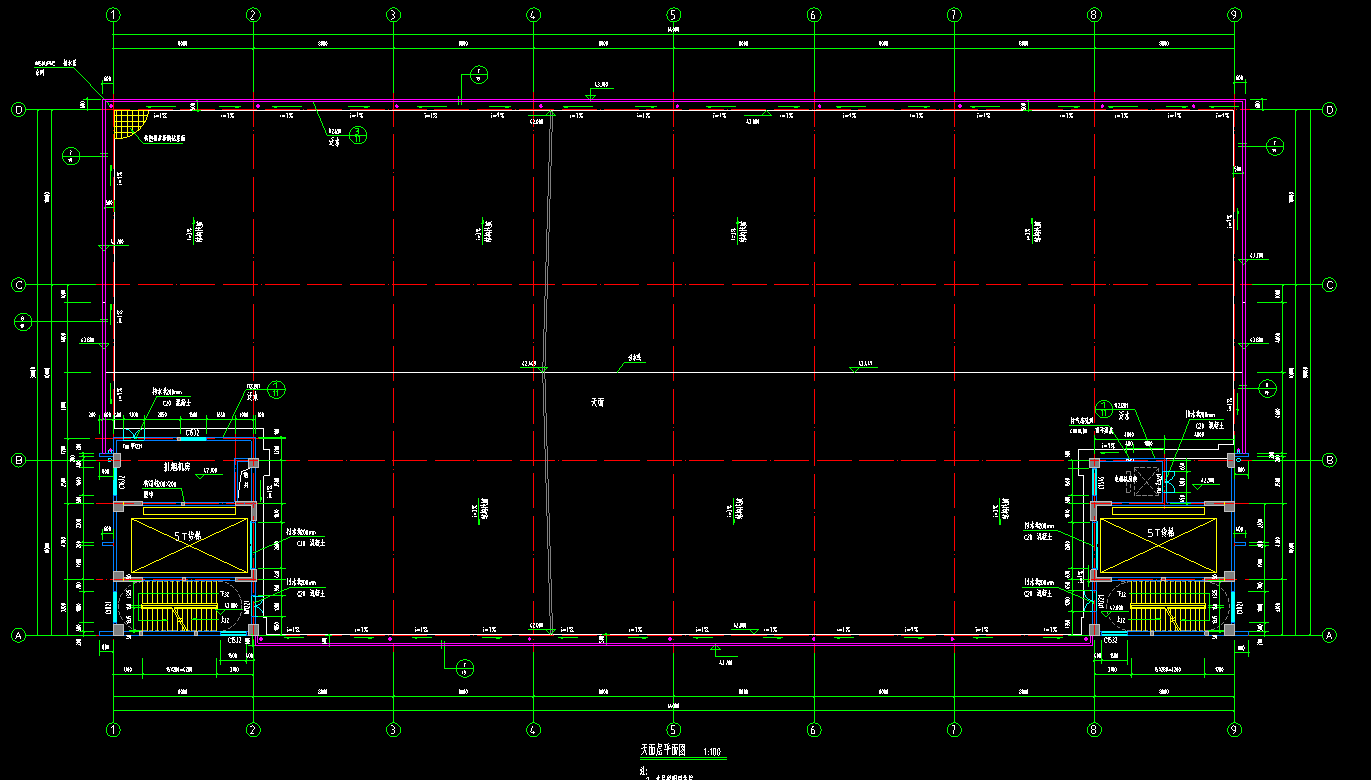Select axis bubble B on left side
1371x780 pixels.
pyautogui.click(x=17, y=461)
